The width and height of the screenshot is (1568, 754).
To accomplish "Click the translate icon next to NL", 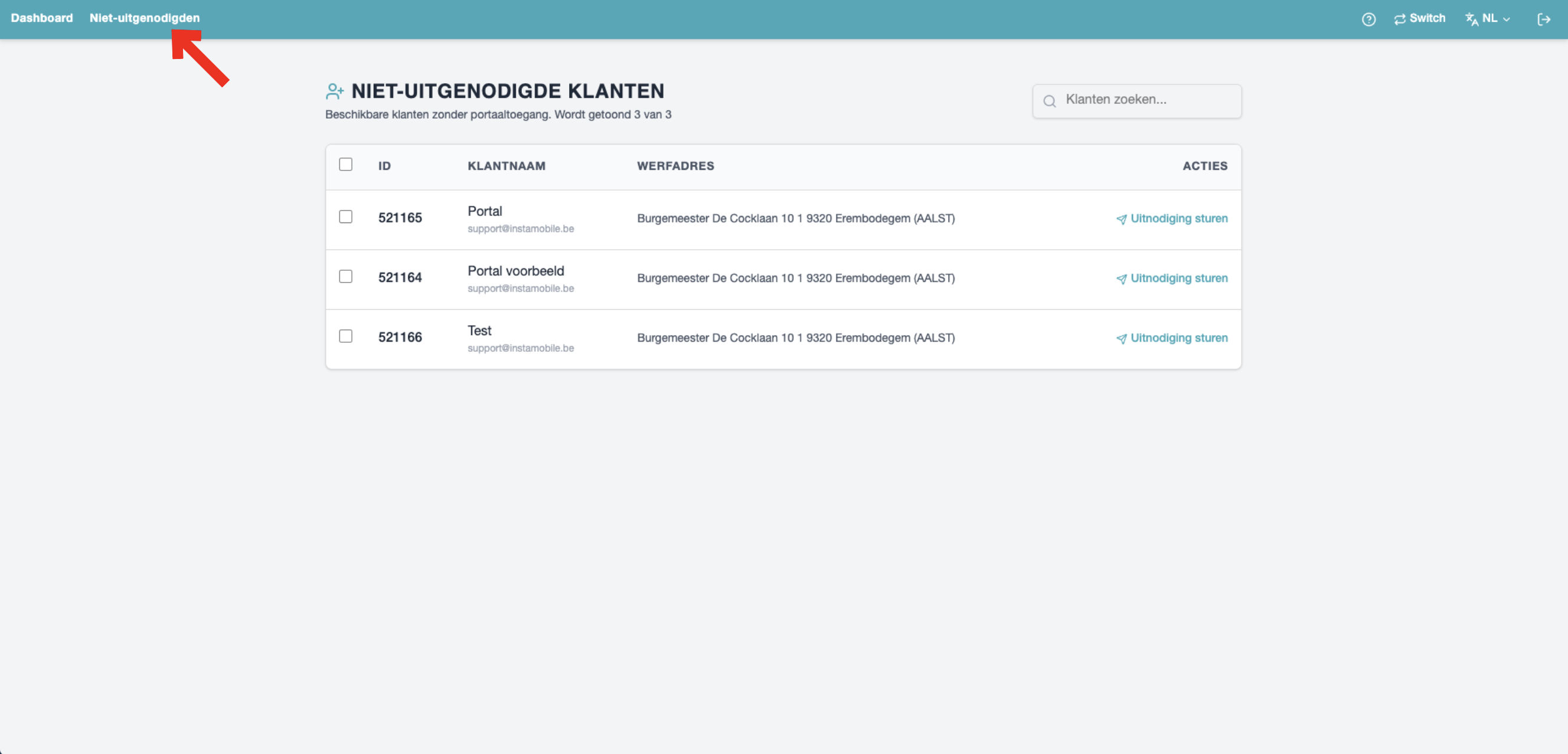I will click(x=1472, y=19).
